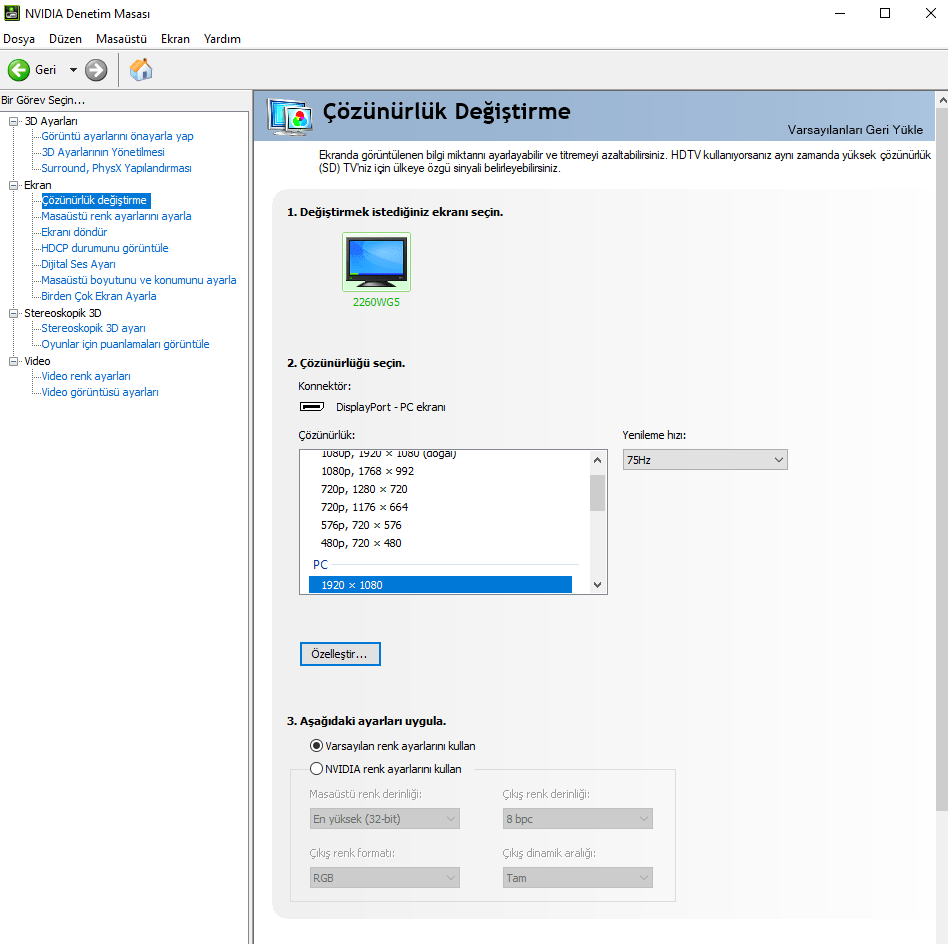Open Masaüstü renk ayarlarını ayarla
The height and width of the screenshot is (944, 948).
116,216
